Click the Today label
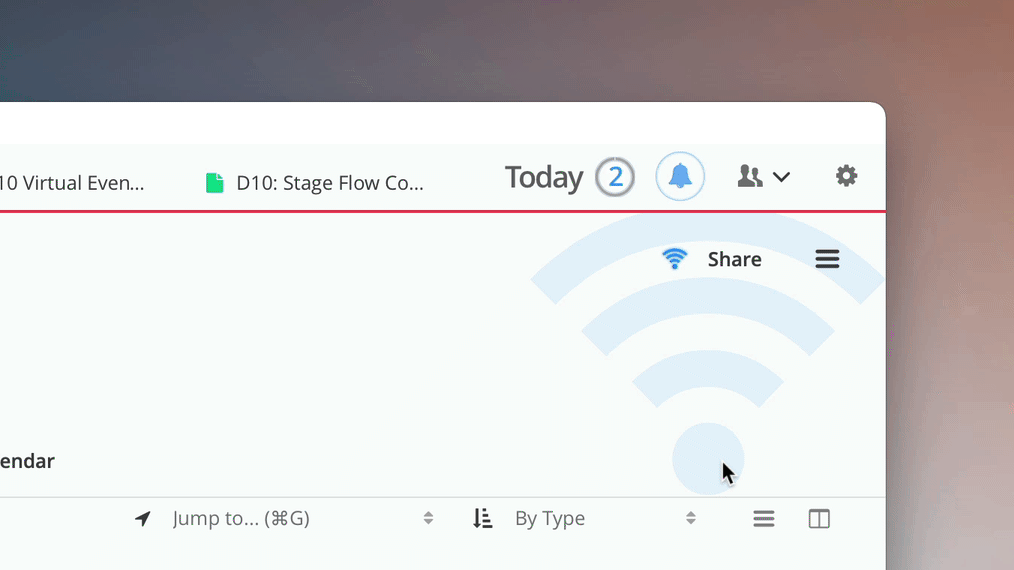 pos(543,177)
